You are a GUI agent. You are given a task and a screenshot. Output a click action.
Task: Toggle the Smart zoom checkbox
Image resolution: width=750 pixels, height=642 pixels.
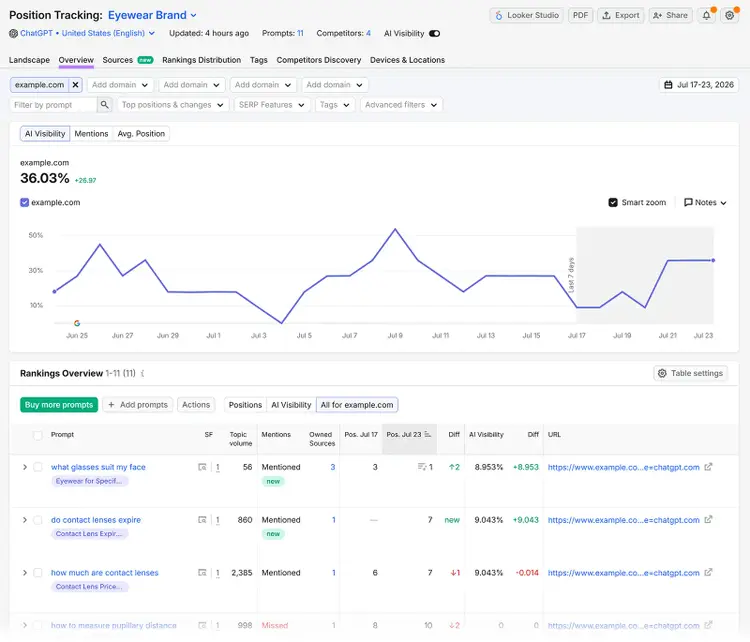(613, 202)
